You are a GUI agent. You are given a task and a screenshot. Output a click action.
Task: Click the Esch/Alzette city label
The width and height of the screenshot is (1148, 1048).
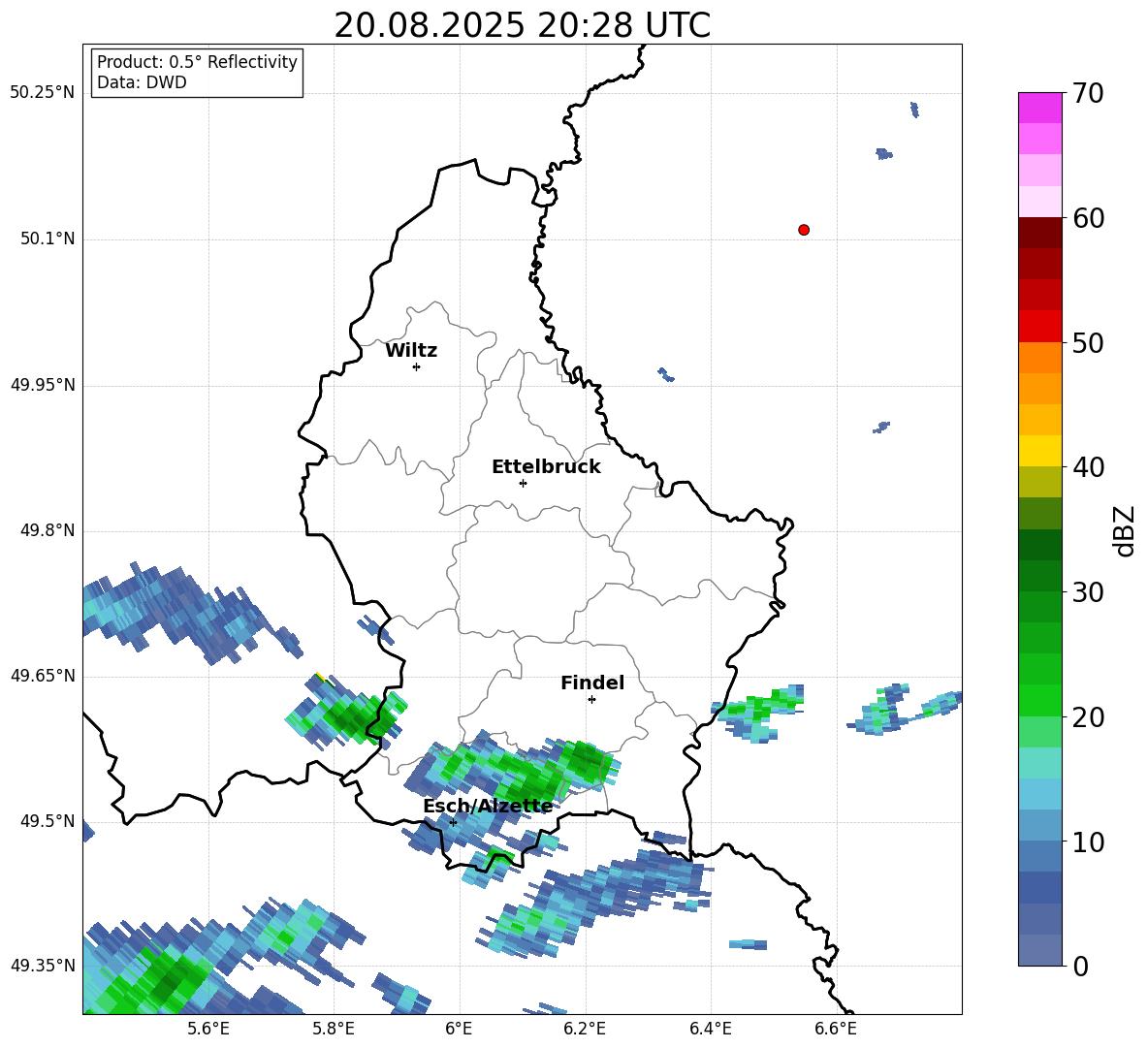click(x=488, y=807)
